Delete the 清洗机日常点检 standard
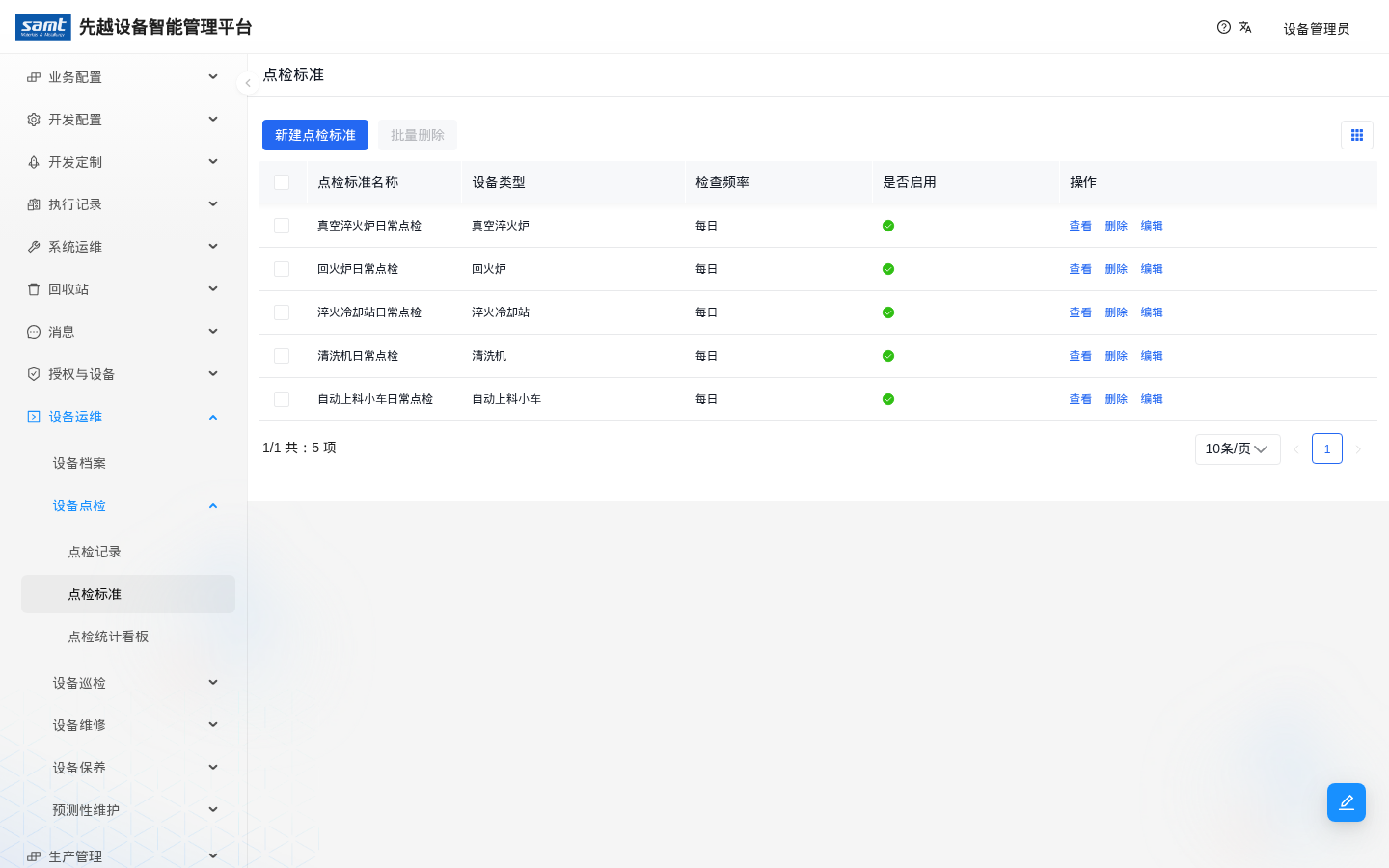Screen dimensions: 1389x868 point(1116,356)
